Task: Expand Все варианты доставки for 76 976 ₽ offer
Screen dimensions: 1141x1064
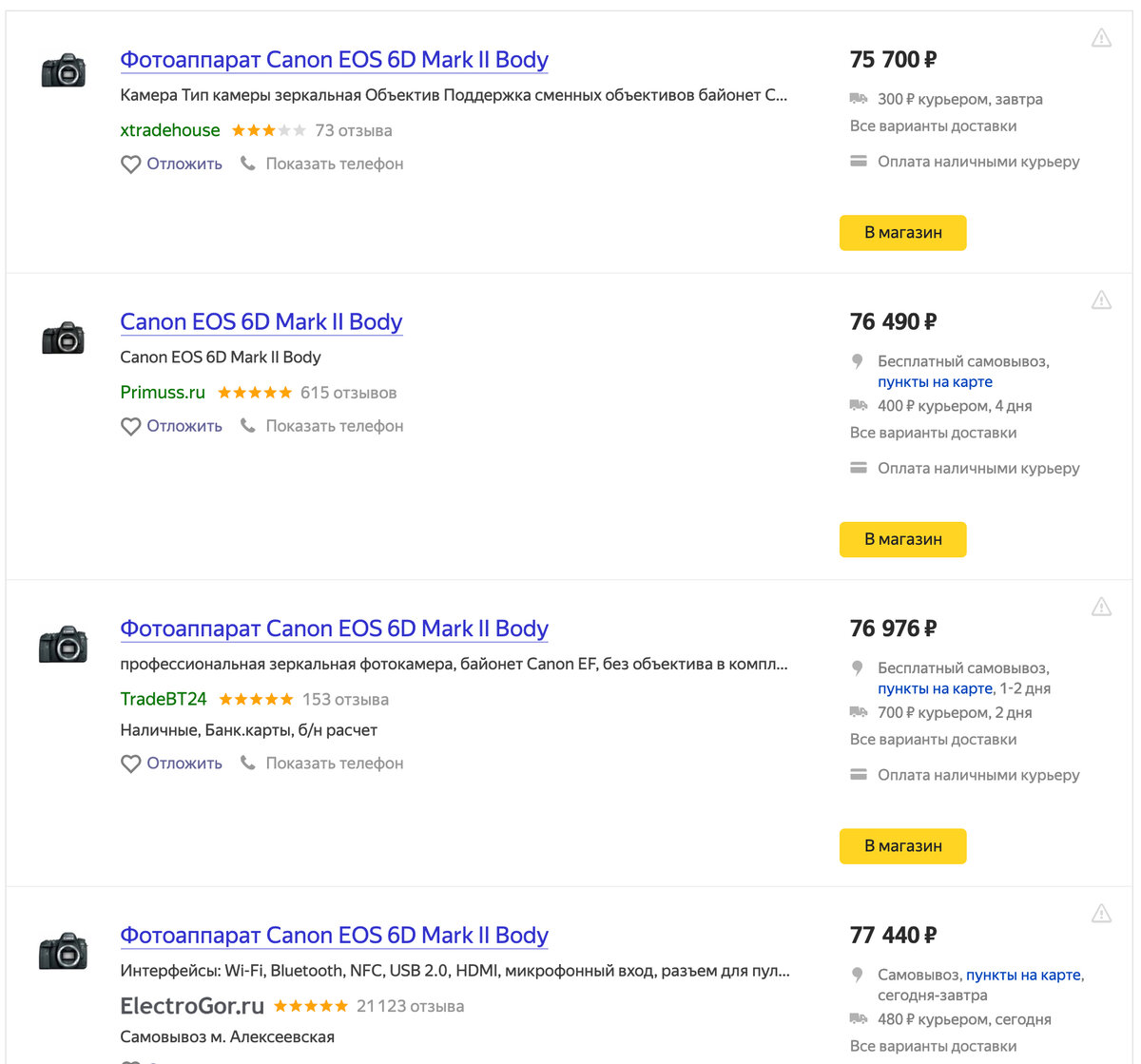Action: point(933,740)
